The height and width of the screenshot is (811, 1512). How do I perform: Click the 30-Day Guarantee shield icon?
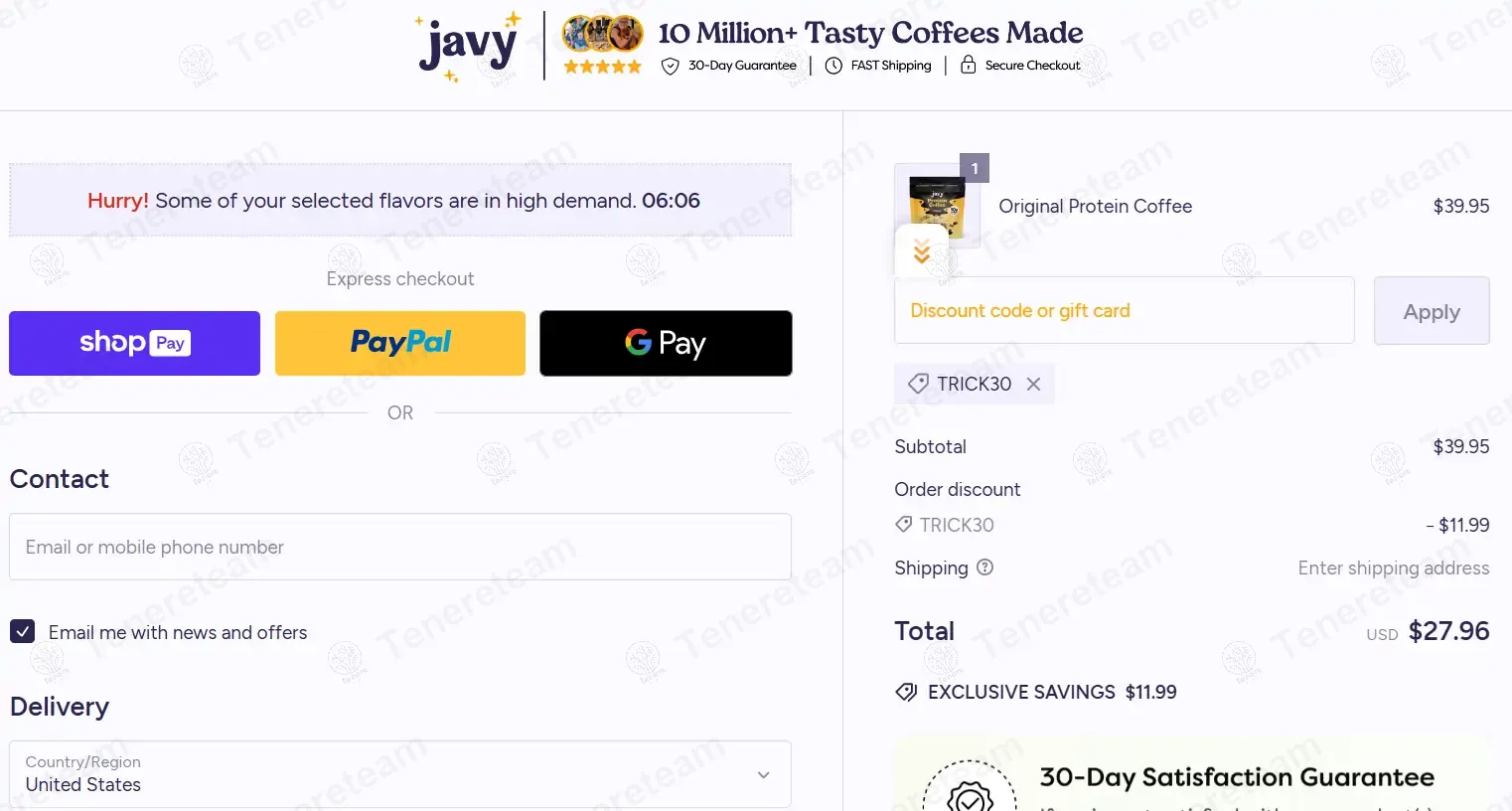pos(671,66)
